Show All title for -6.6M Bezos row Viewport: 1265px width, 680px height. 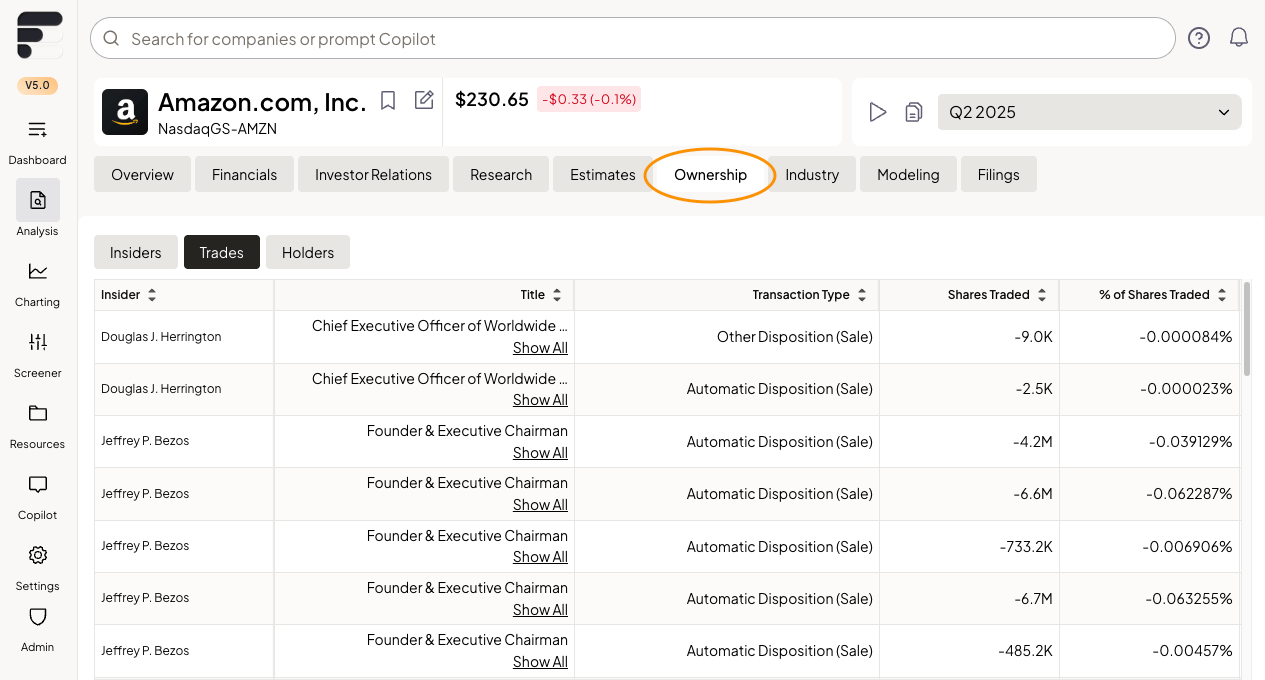(x=540, y=505)
